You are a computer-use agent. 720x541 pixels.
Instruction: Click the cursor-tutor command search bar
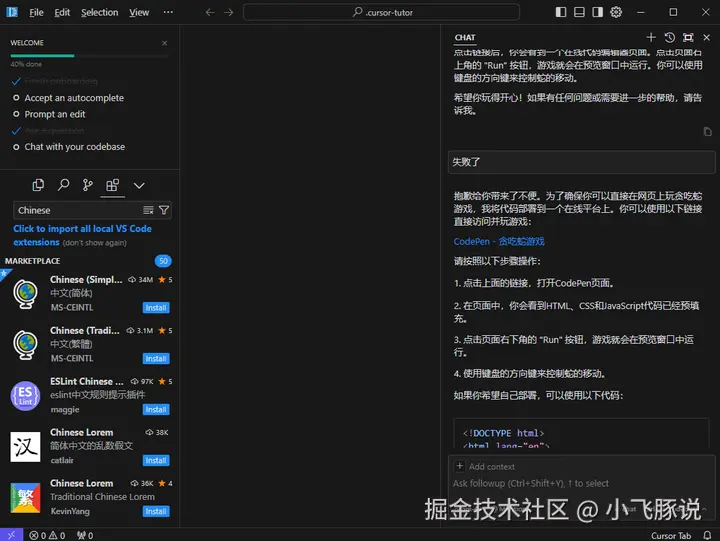[x=381, y=12]
